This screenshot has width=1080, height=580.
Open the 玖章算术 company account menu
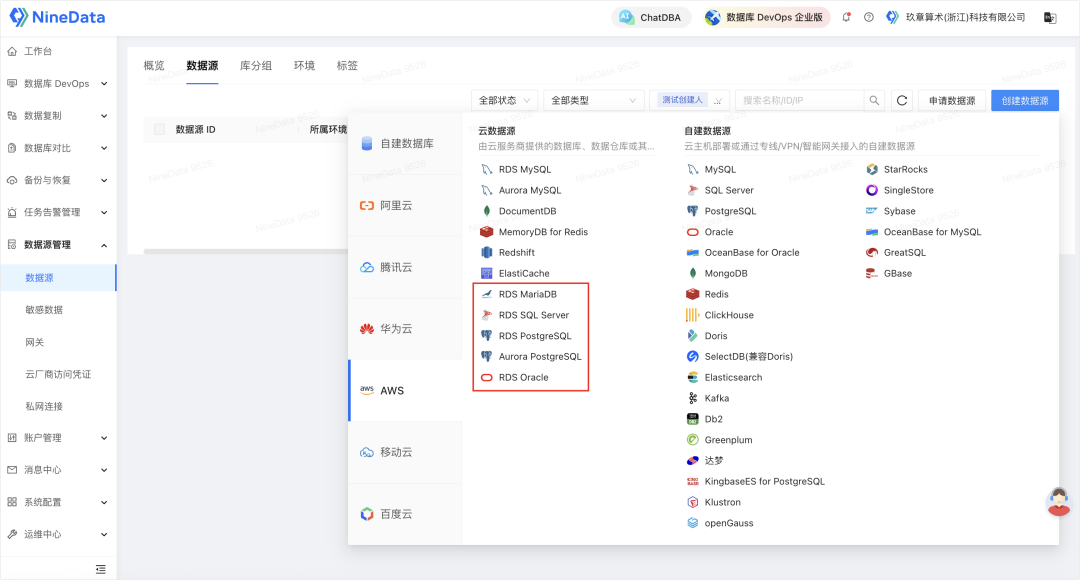coord(956,18)
